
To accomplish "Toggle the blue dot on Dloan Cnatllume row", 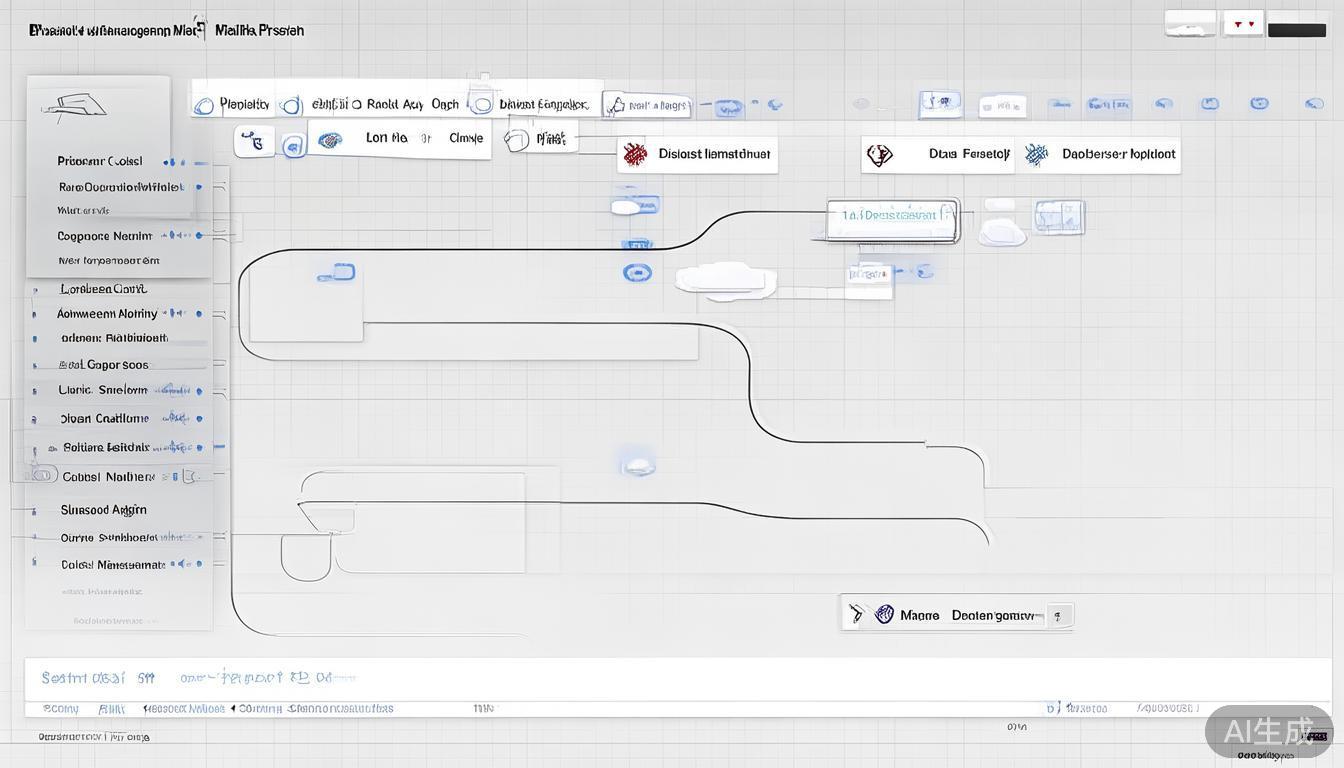I will [x=199, y=419].
